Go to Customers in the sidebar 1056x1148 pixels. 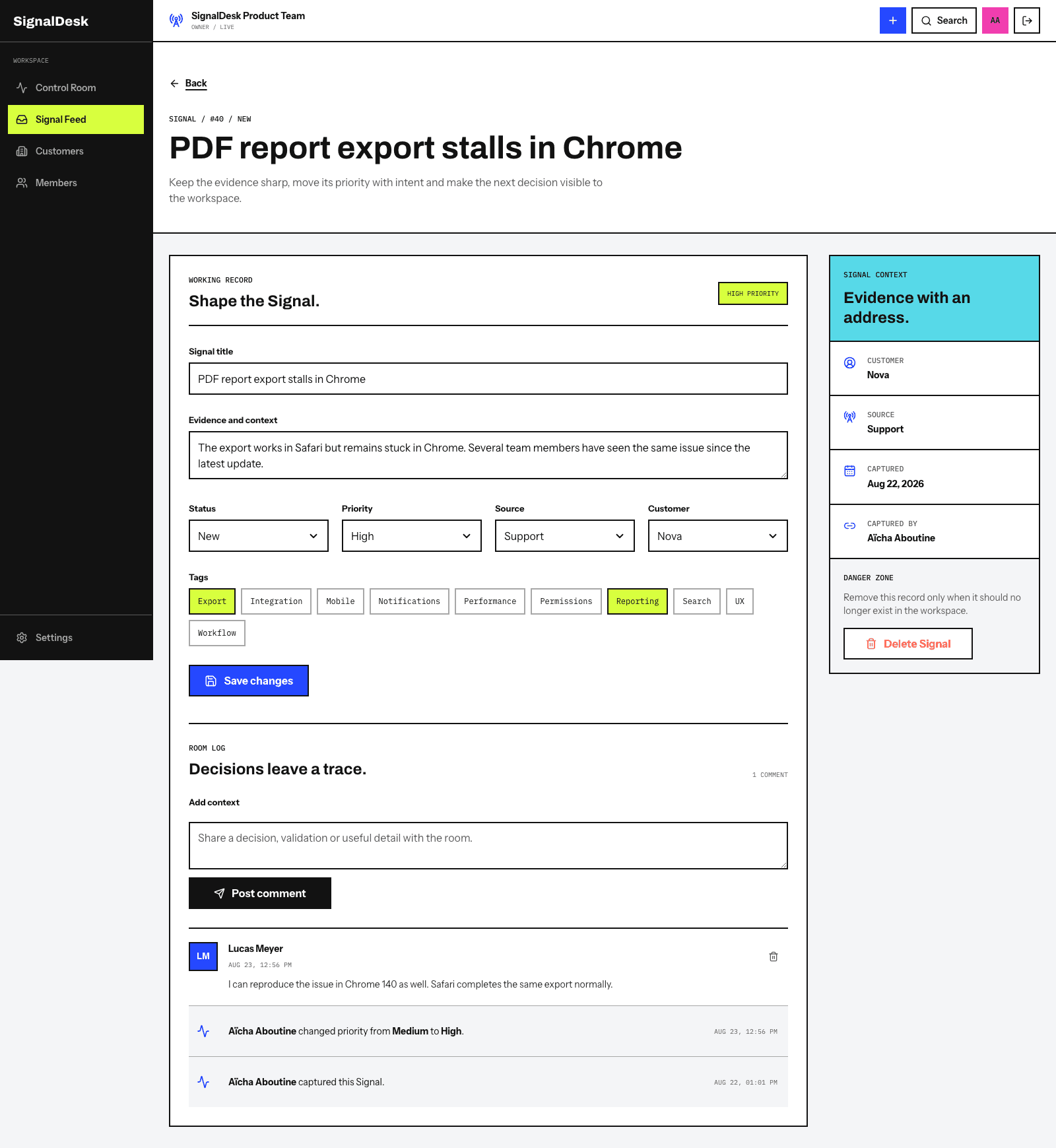pos(76,151)
